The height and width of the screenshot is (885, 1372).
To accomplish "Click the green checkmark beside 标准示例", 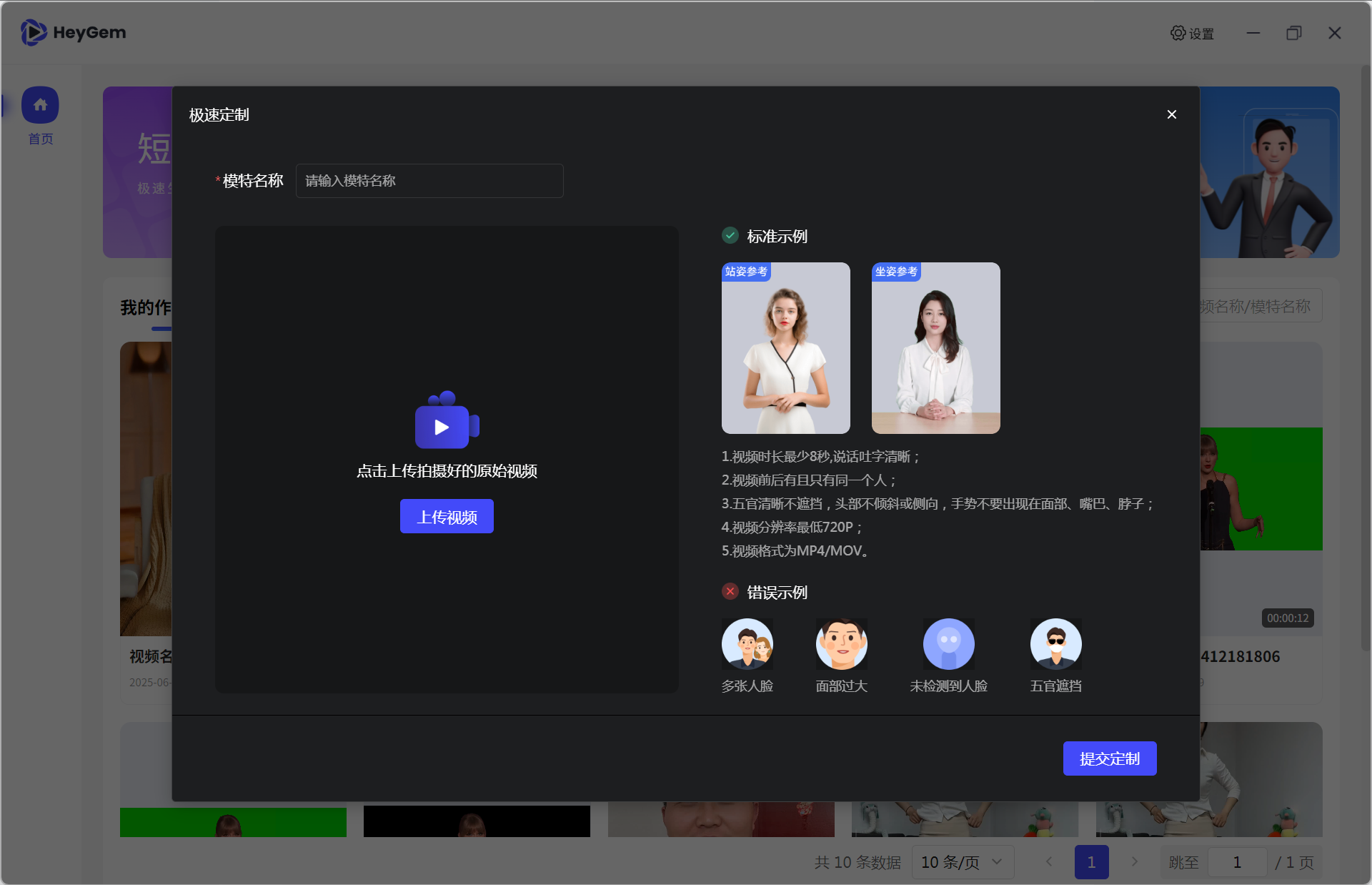I will pyautogui.click(x=730, y=235).
